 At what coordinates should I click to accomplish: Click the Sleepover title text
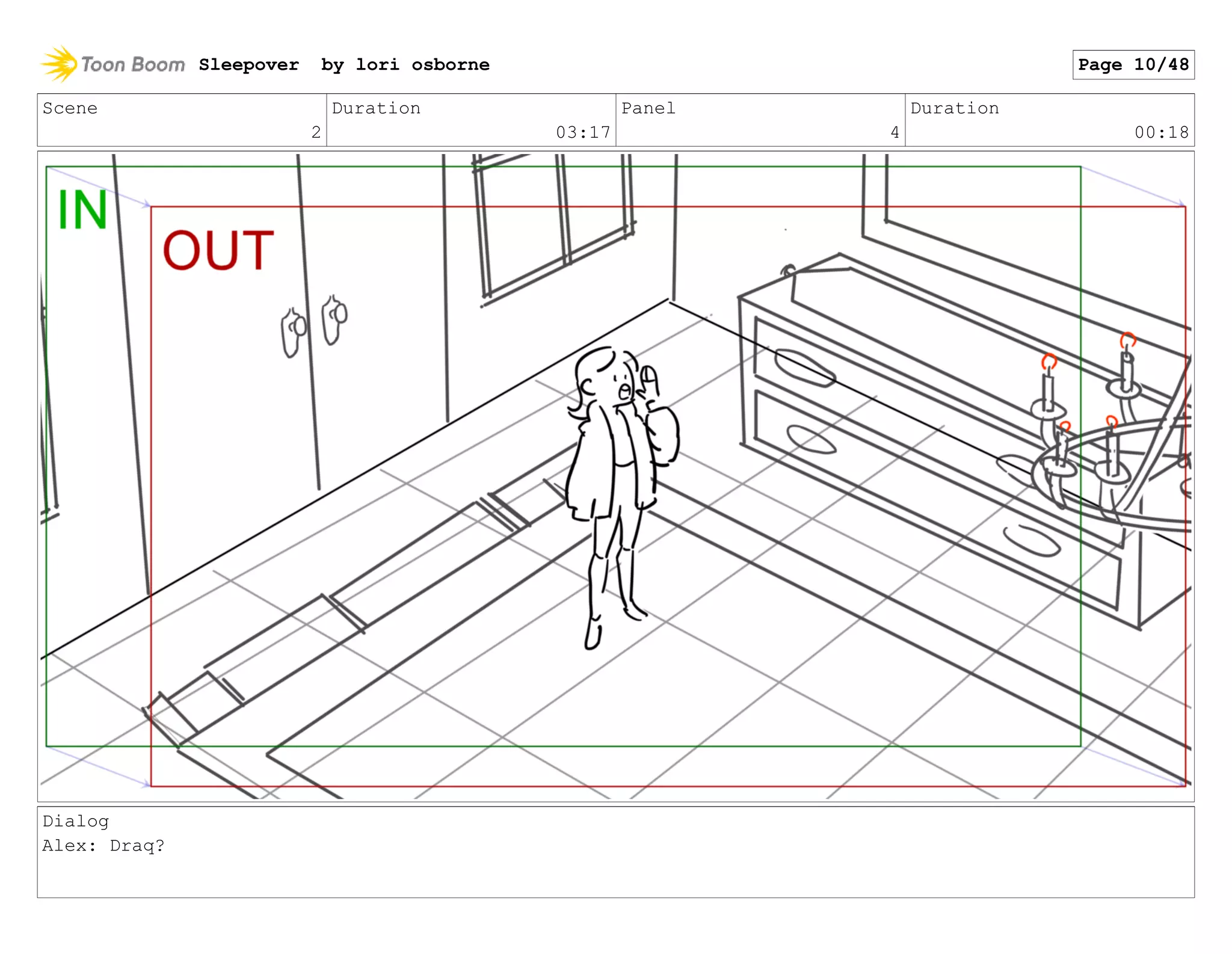click(x=248, y=64)
